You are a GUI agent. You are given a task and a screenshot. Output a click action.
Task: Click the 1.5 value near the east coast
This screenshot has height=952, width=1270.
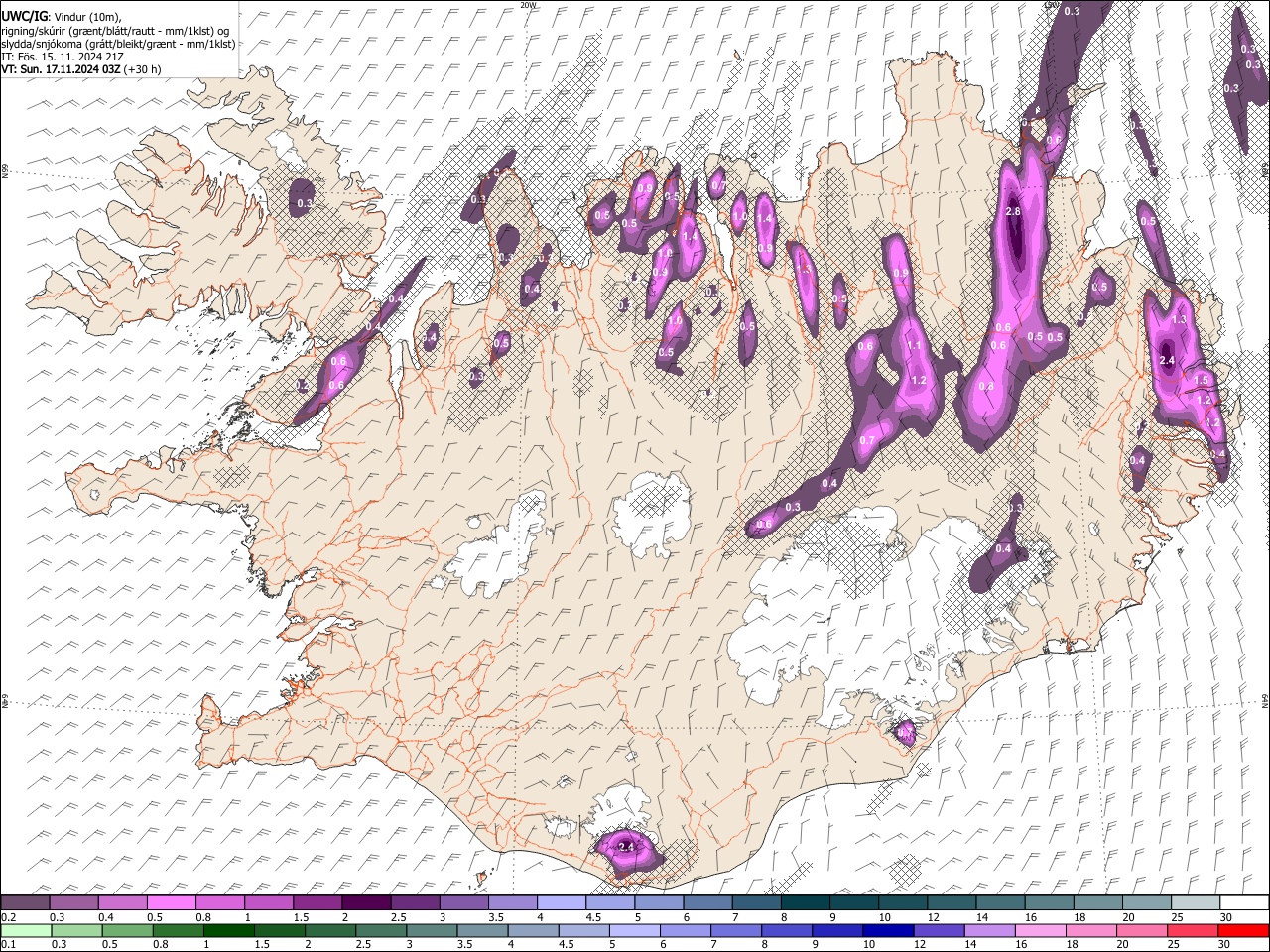click(1202, 380)
